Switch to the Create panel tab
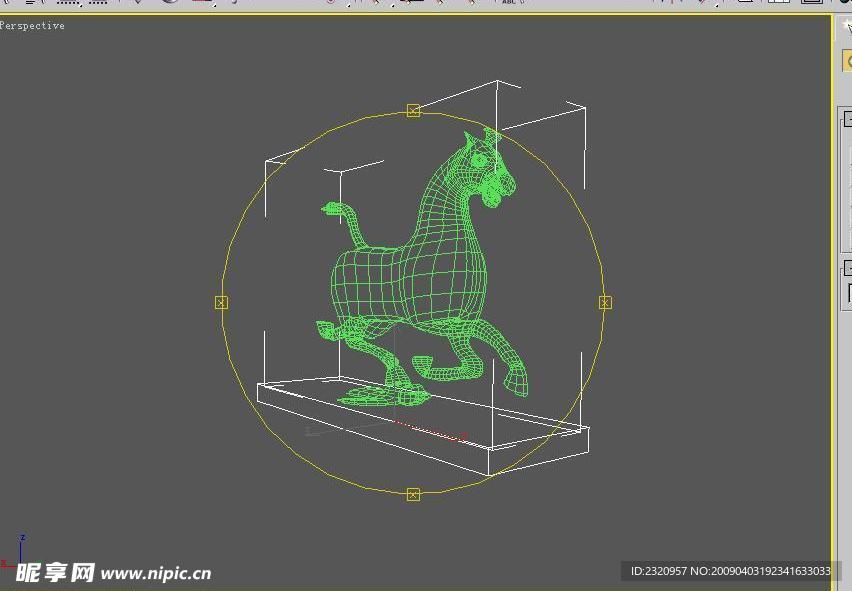This screenshot has width=852, height=591. 846,27
